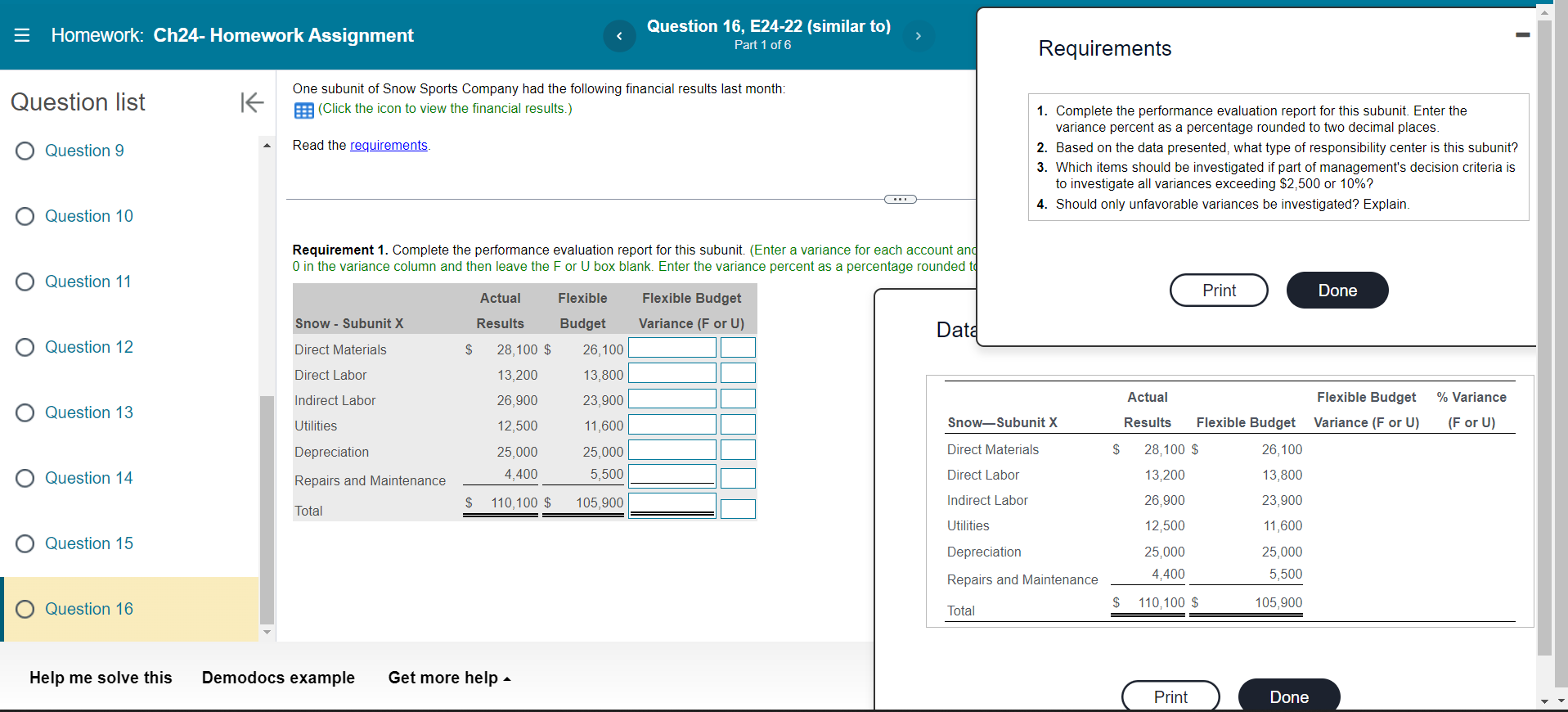The width and height of the screenshot is (1568, 712).
Task: Click Utilities variance input field
Action: (672, 424)
